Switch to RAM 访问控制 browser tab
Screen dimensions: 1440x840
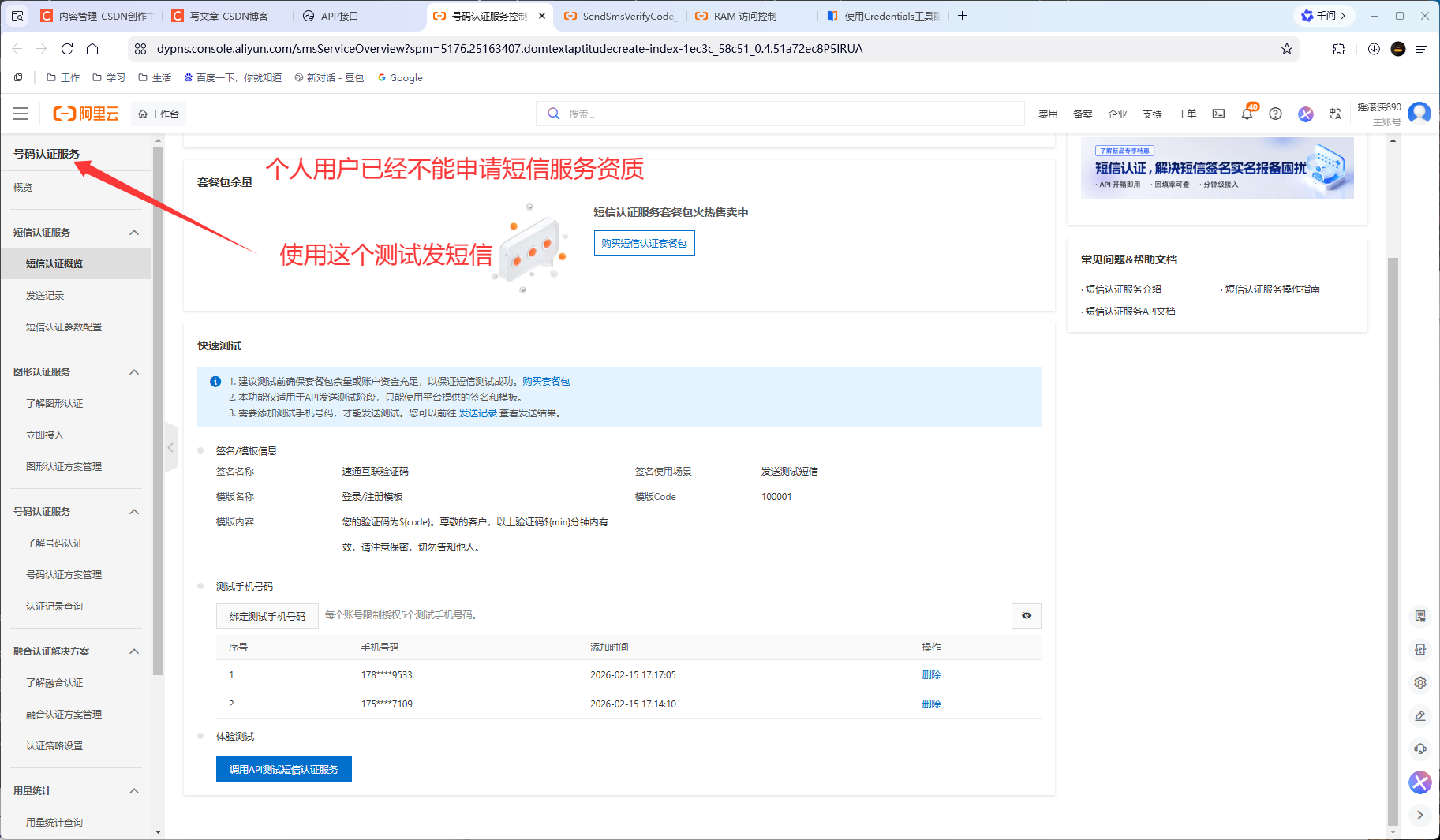click(745, 16)
